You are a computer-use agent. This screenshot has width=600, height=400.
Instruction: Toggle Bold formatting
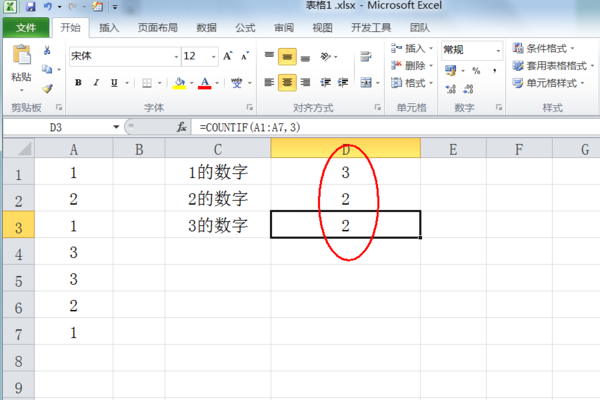[x=78, y=83]
